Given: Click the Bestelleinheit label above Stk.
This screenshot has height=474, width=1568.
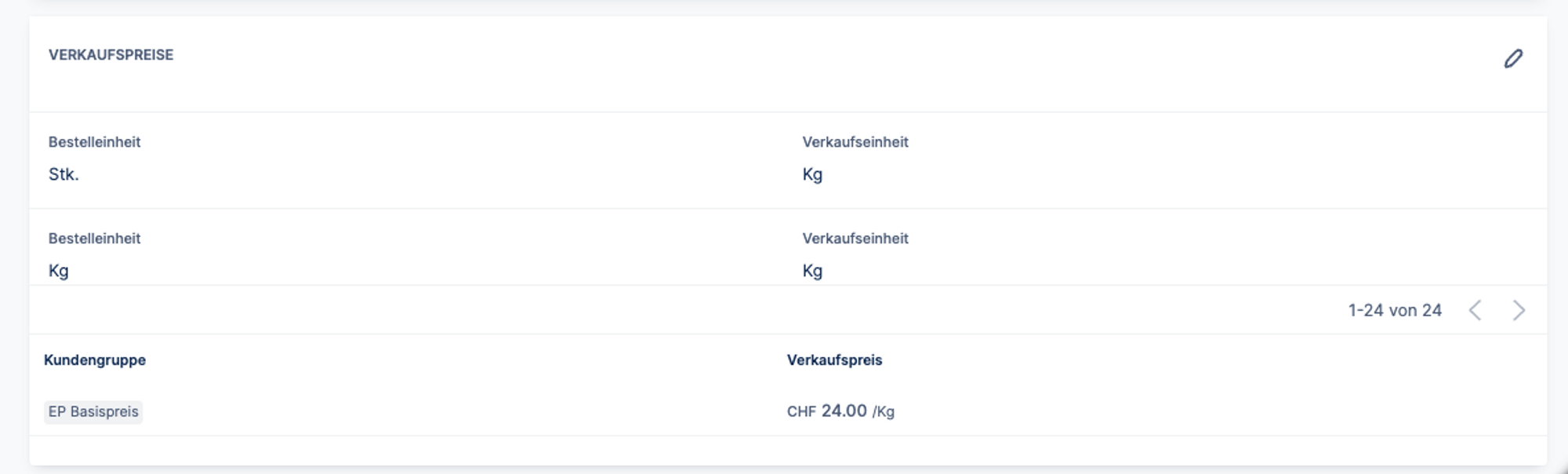Looking at the screenshot, I should (94, 142).
